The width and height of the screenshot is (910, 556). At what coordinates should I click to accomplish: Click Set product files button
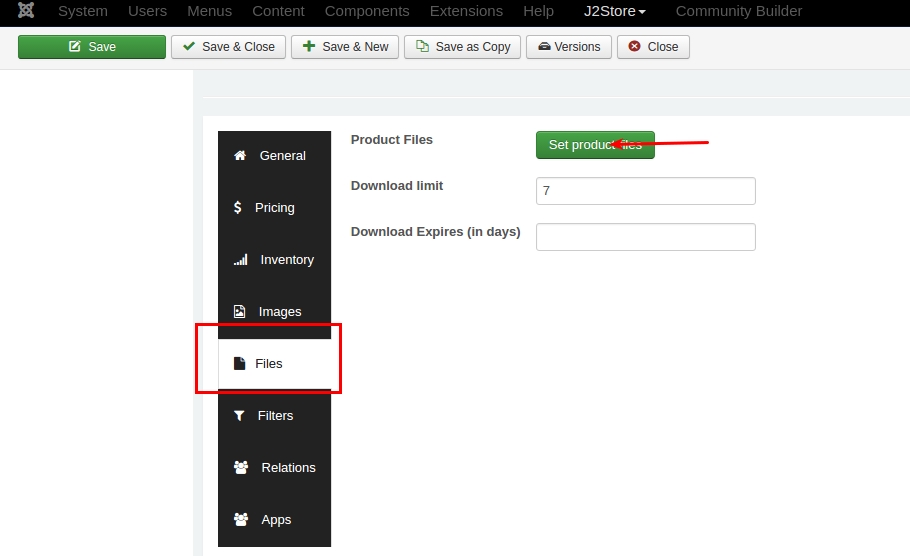point(595,145)
